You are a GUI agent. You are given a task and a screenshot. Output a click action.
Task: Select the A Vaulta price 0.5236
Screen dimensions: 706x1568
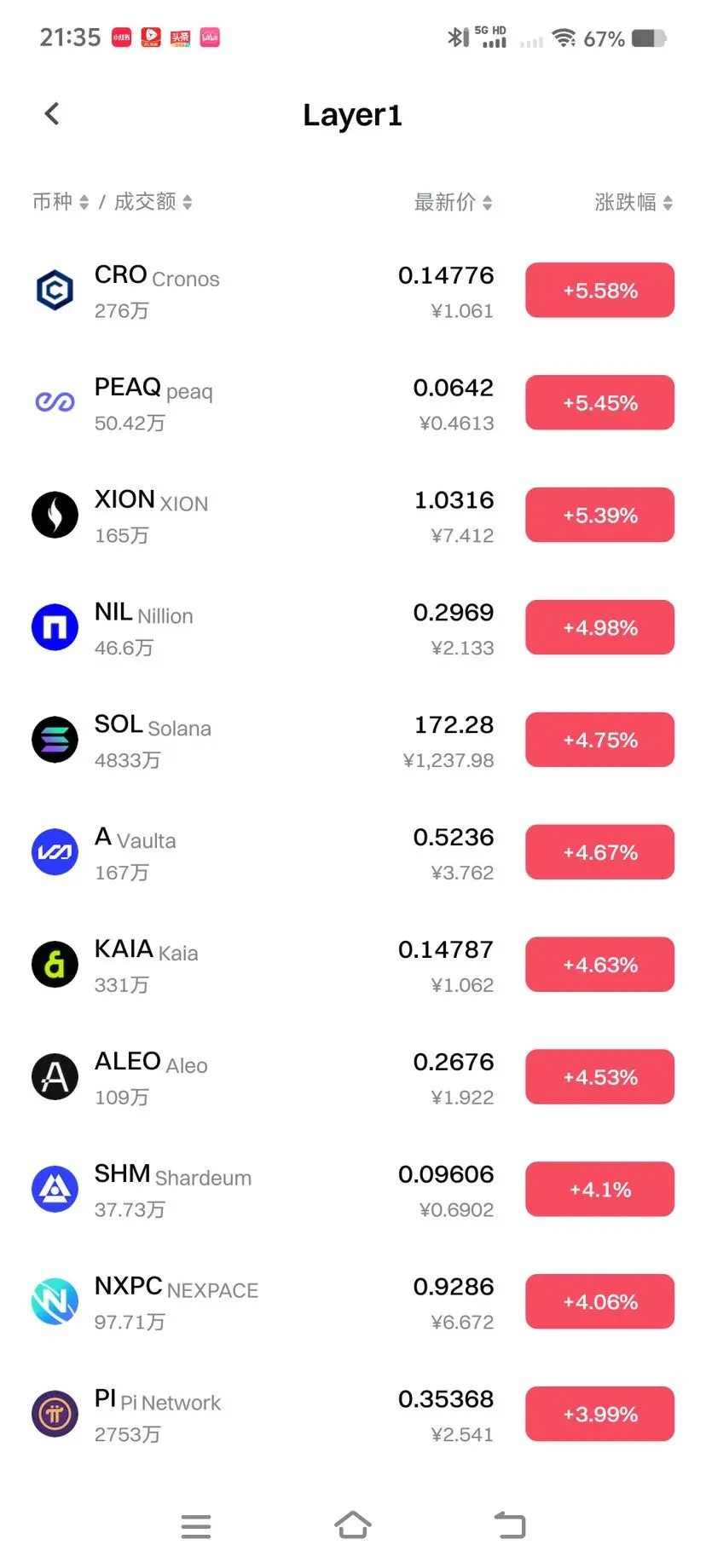pos(454,838)
